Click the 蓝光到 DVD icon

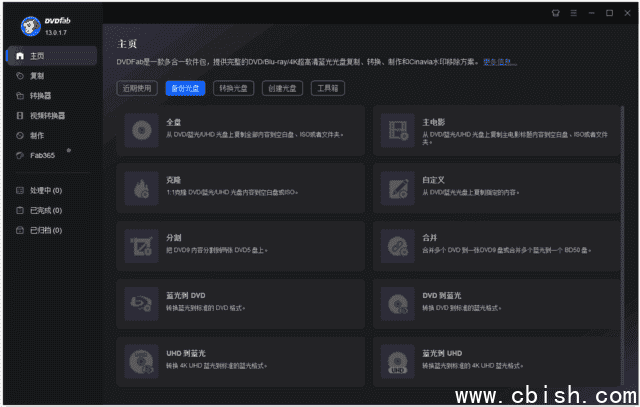142,304
